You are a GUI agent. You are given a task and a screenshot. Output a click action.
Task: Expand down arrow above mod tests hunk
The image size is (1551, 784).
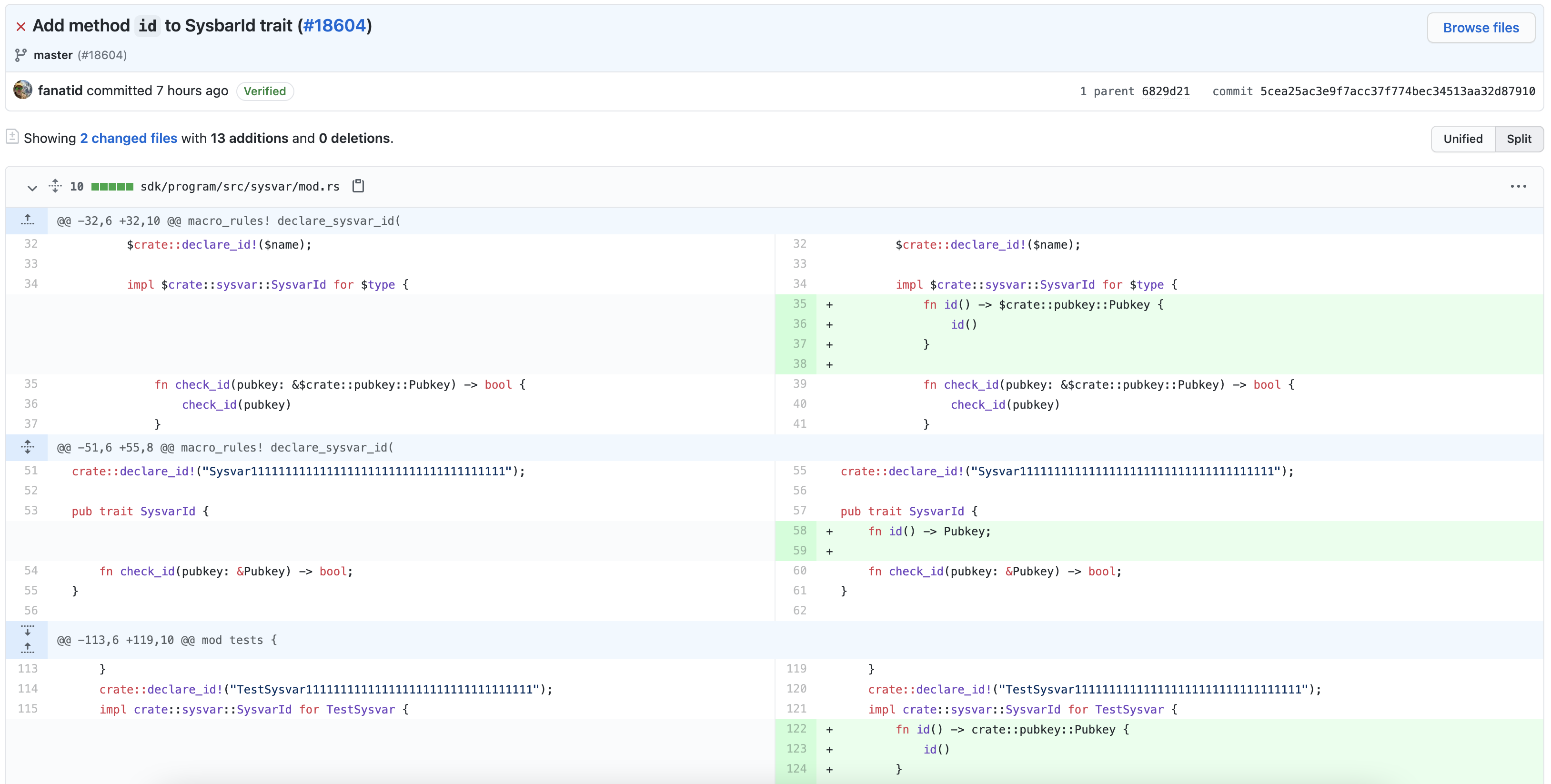pyautogui.click(x=27, y=631)
